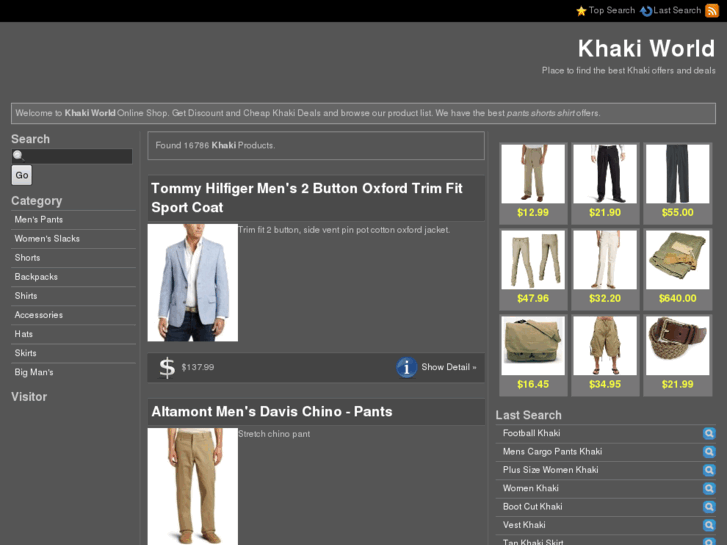Click the khaki chino pants product image
The width and height of the screenshot is (727, 545).
(192, 487)
